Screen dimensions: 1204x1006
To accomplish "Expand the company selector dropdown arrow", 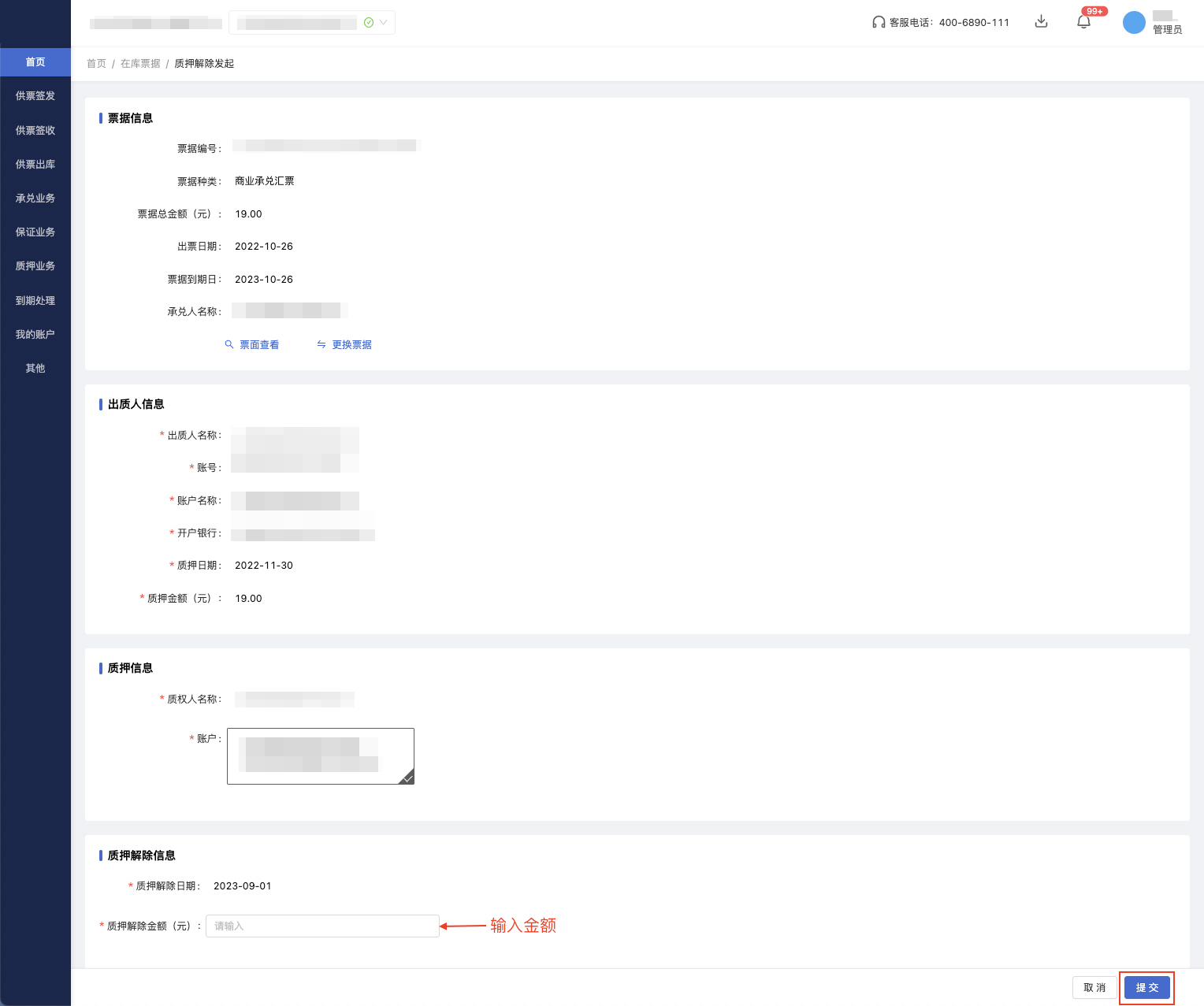I will click(x=384, y=23).
